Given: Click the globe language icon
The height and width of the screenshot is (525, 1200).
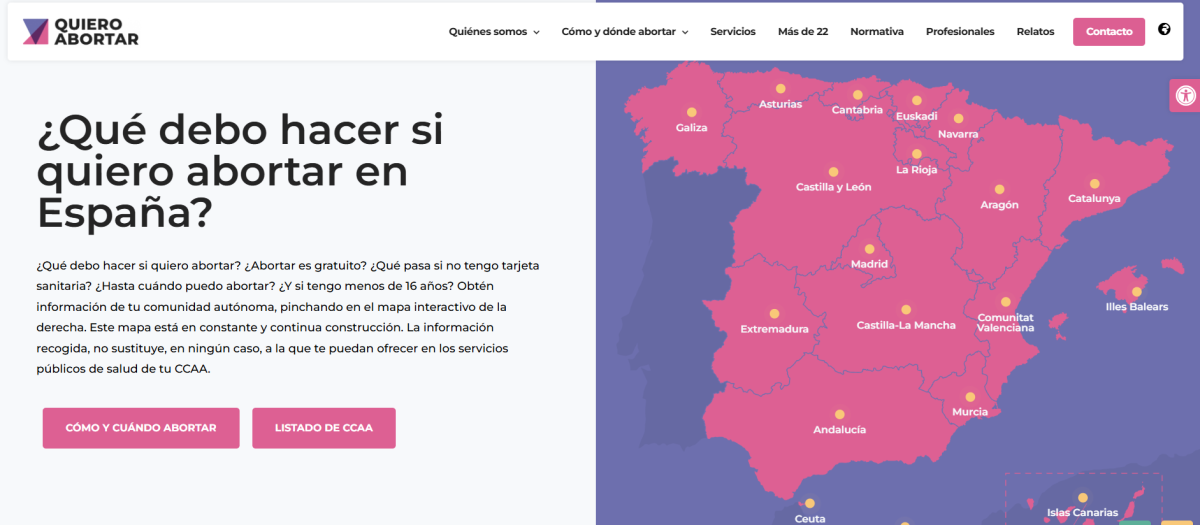Looking at the screenshot, I should pyautogui.click(x=1164, y=30).
